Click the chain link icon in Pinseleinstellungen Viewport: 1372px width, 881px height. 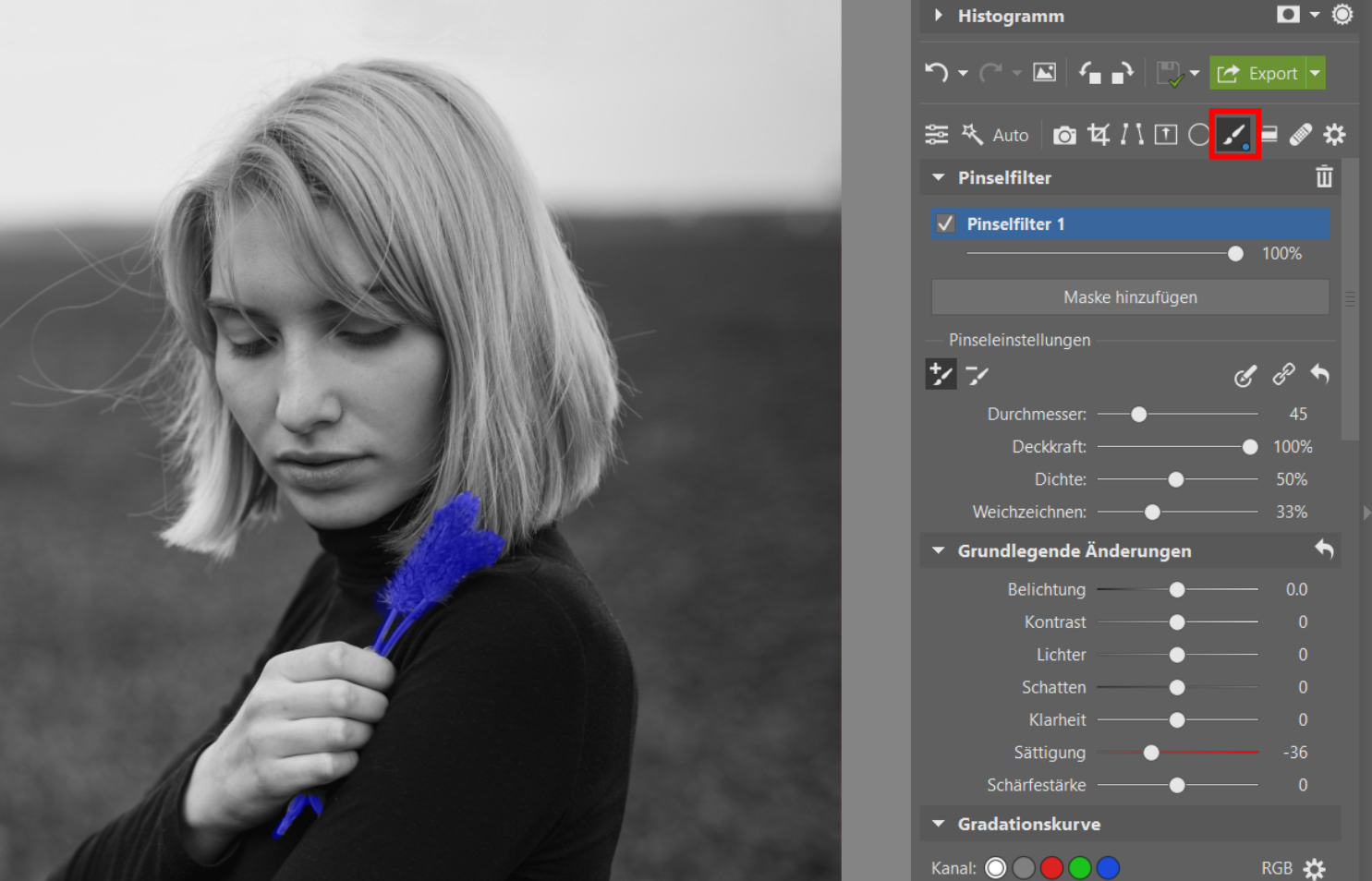click(1283, 374)
